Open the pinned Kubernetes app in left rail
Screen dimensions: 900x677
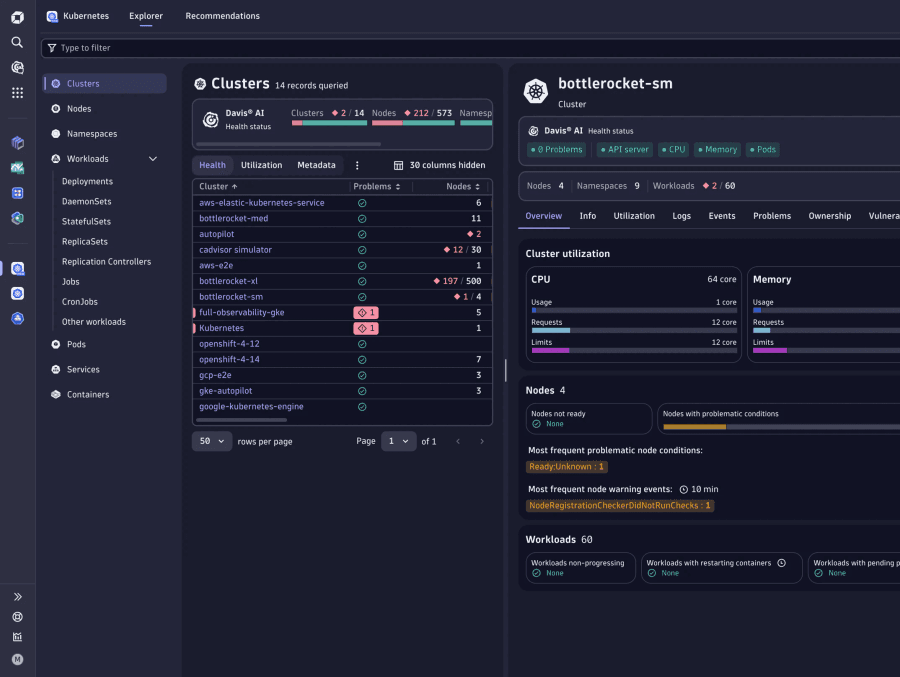[17, 269]
